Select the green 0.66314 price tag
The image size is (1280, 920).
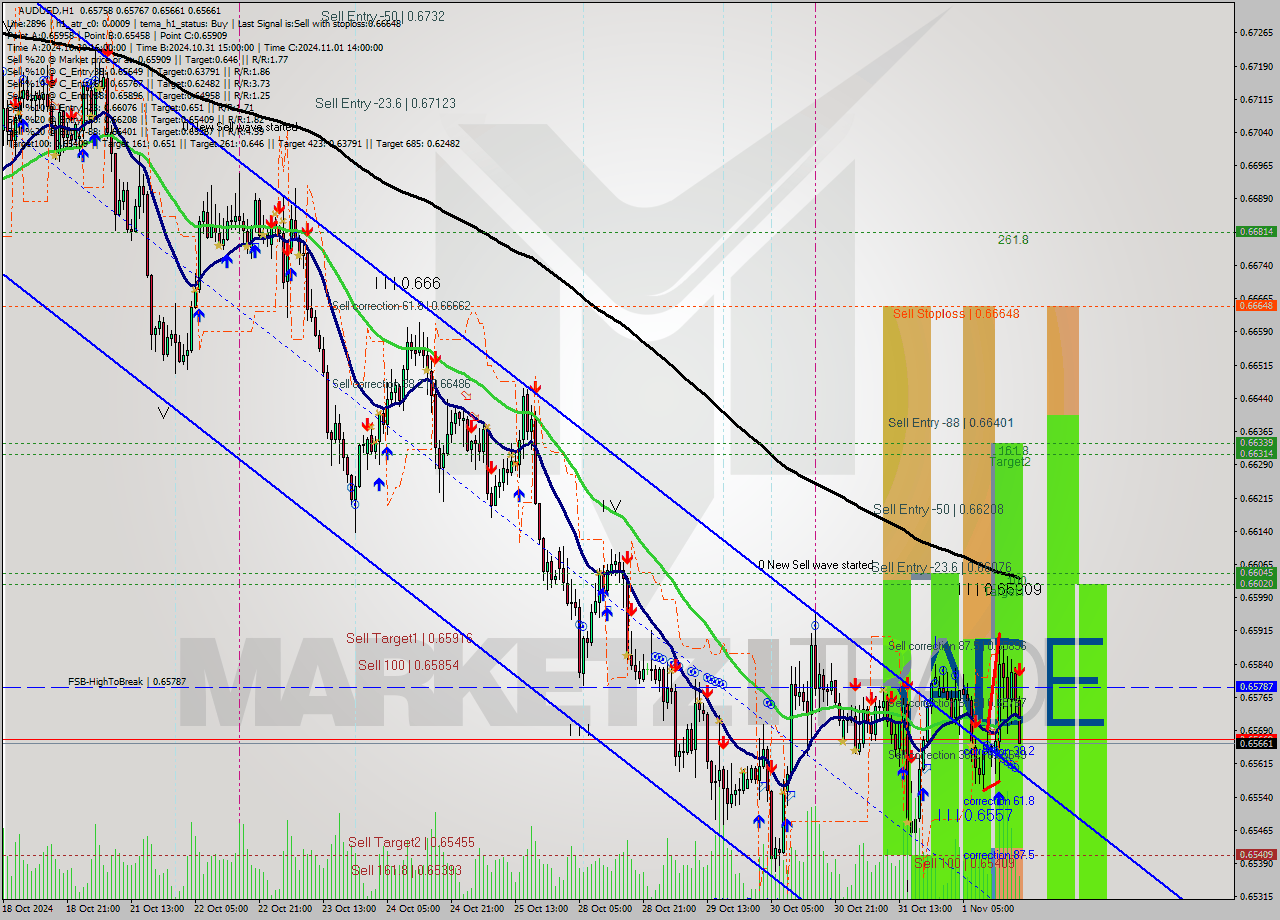[x=1255, y=453]
